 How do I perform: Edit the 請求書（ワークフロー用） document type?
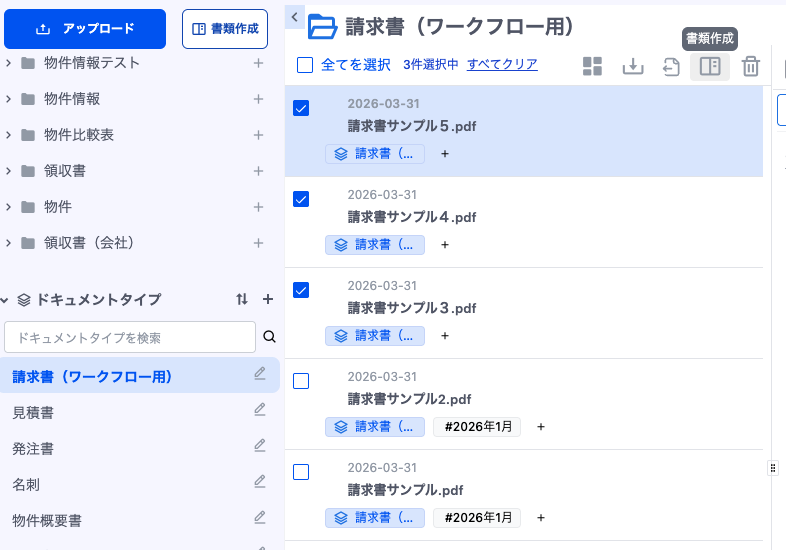260,374
